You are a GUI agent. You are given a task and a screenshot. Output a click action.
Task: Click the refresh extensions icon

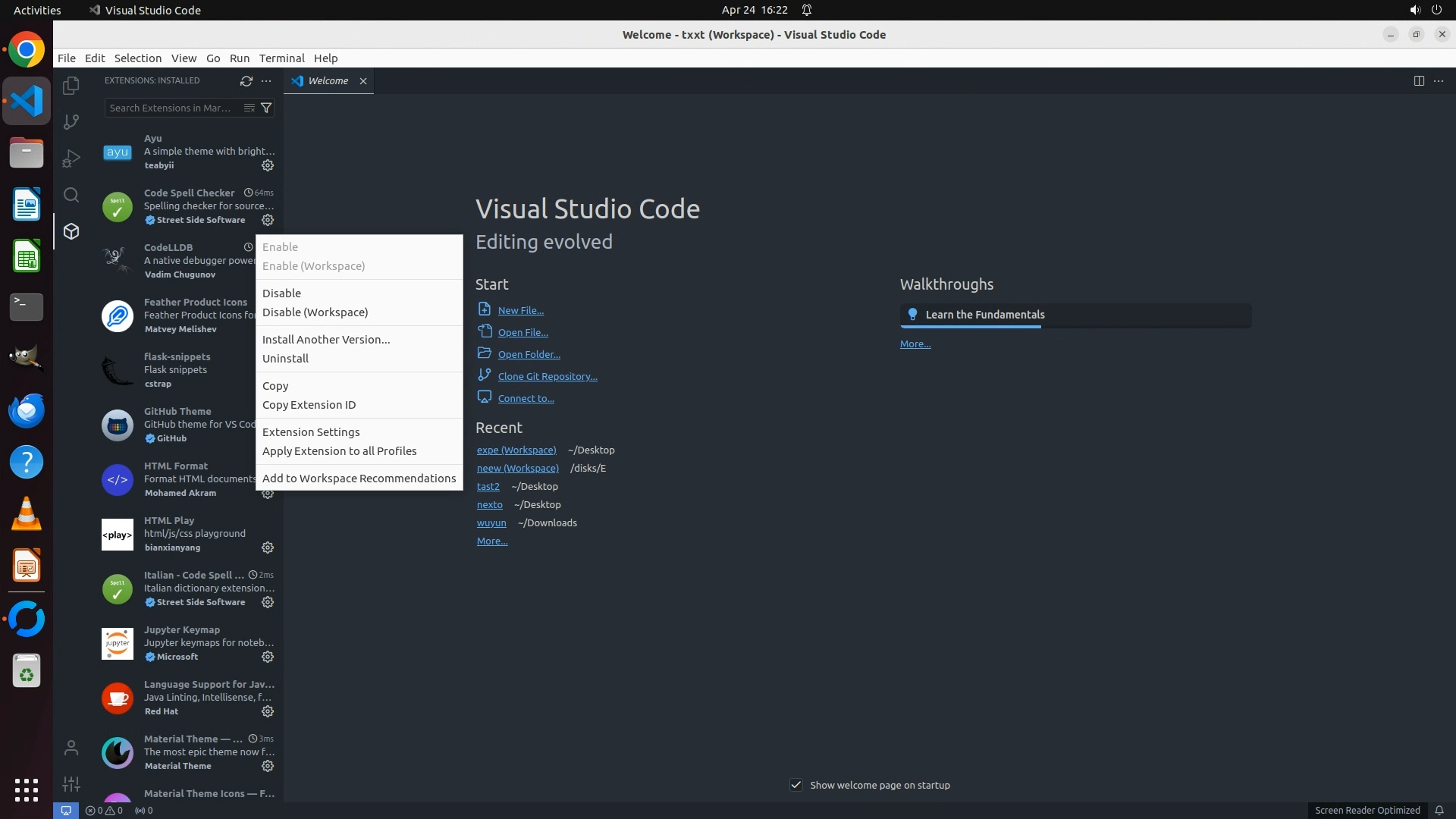246,80
